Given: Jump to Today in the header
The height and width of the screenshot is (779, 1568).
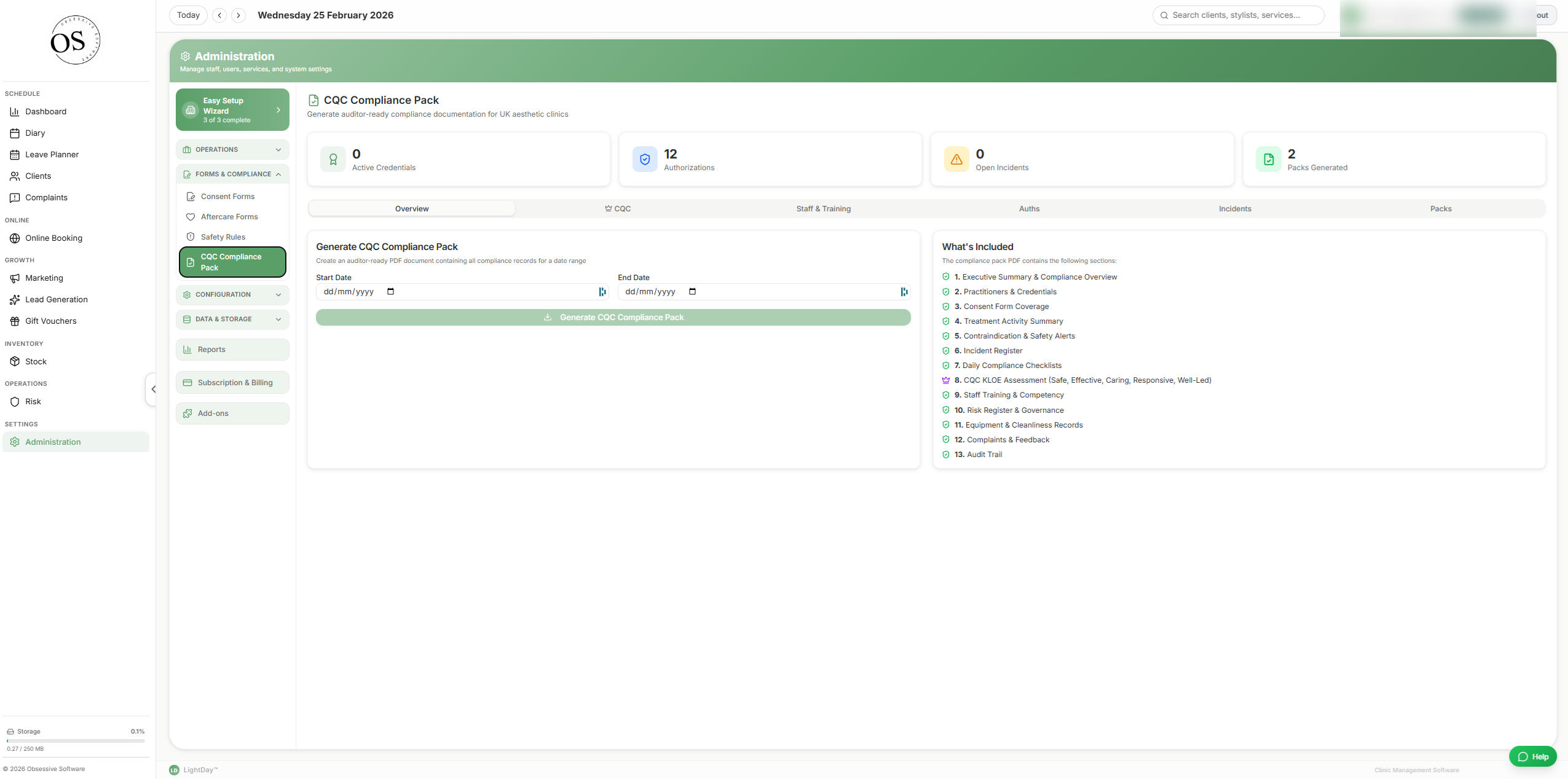Looking at the screenshot, I should click(188, 15).
